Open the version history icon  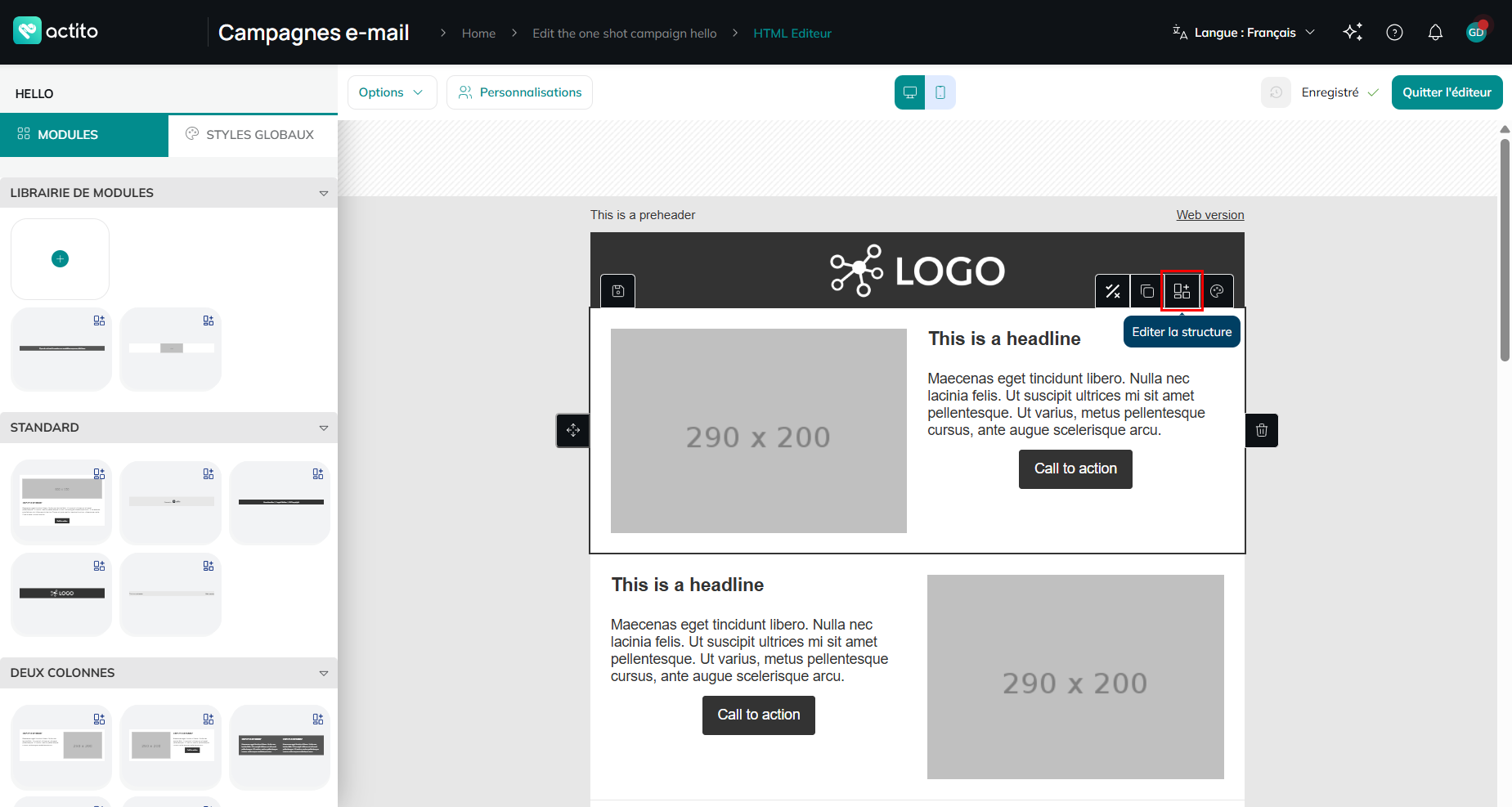[1276, 92]
